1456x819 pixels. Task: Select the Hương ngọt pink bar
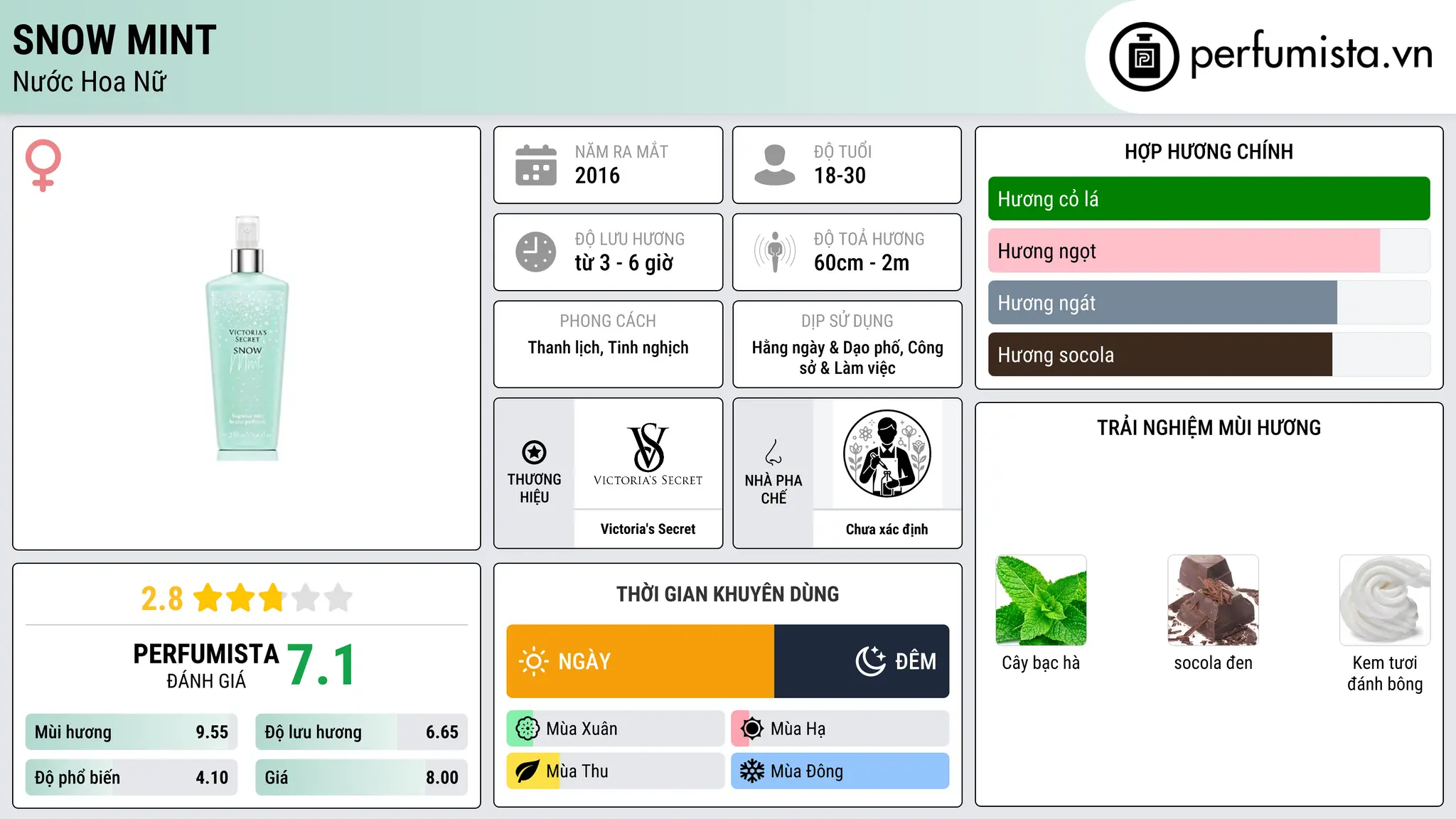(1209, 251)
